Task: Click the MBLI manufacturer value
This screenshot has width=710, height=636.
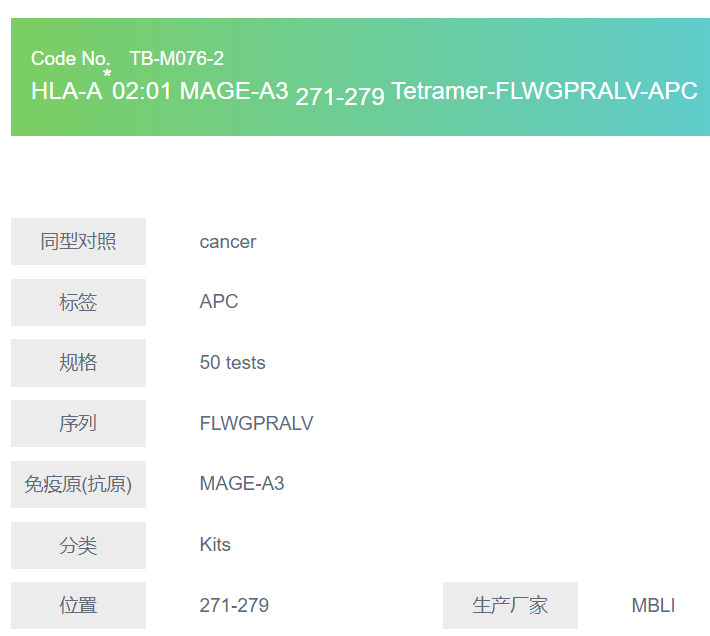Action: 653,606
